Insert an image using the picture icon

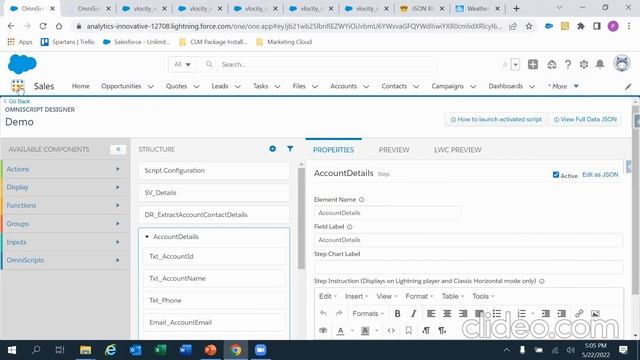coord(595,313)
